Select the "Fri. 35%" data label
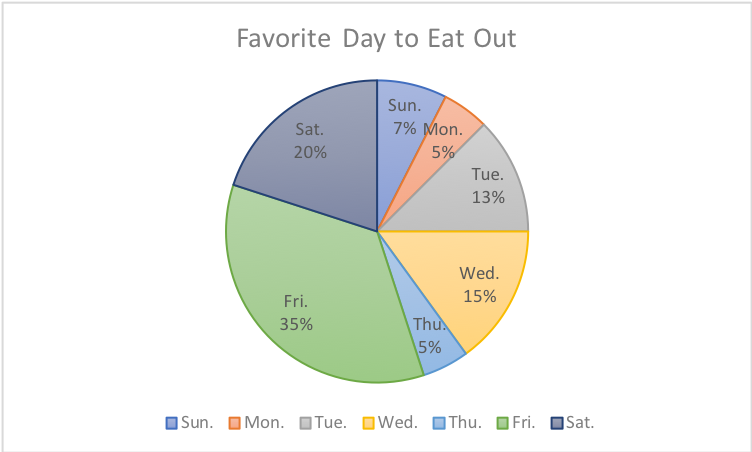This screenshot has height=452, width=752. pyautogui.click(x=297, y=312)
